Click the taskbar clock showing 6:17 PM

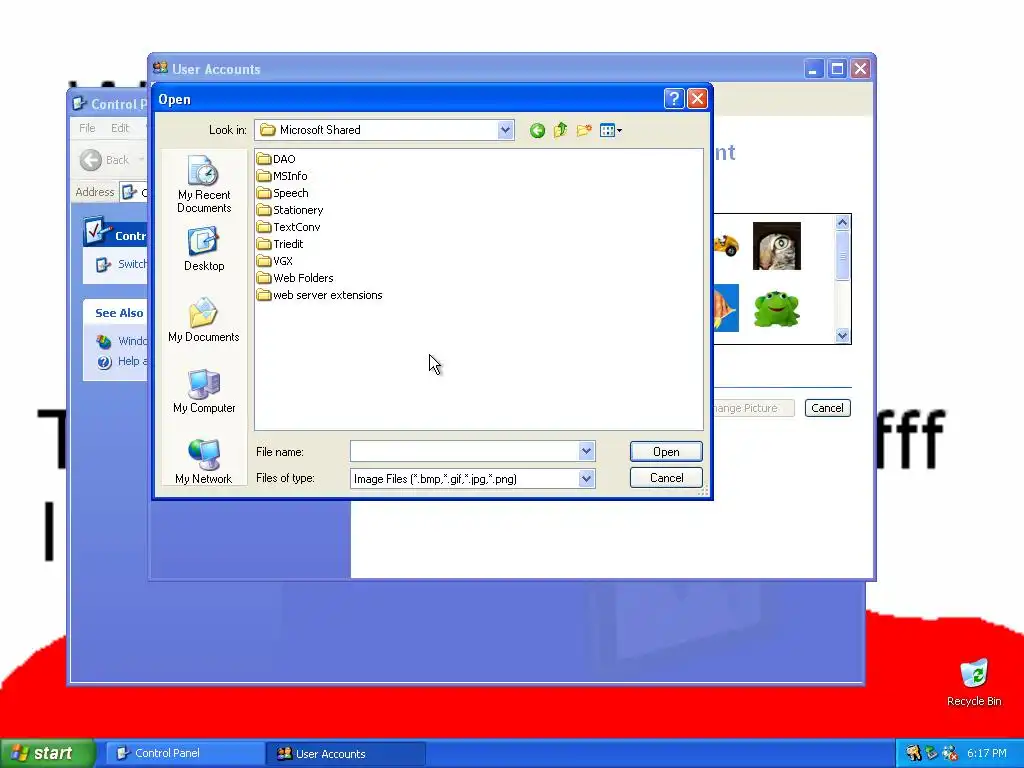click(x=987, y=753)
